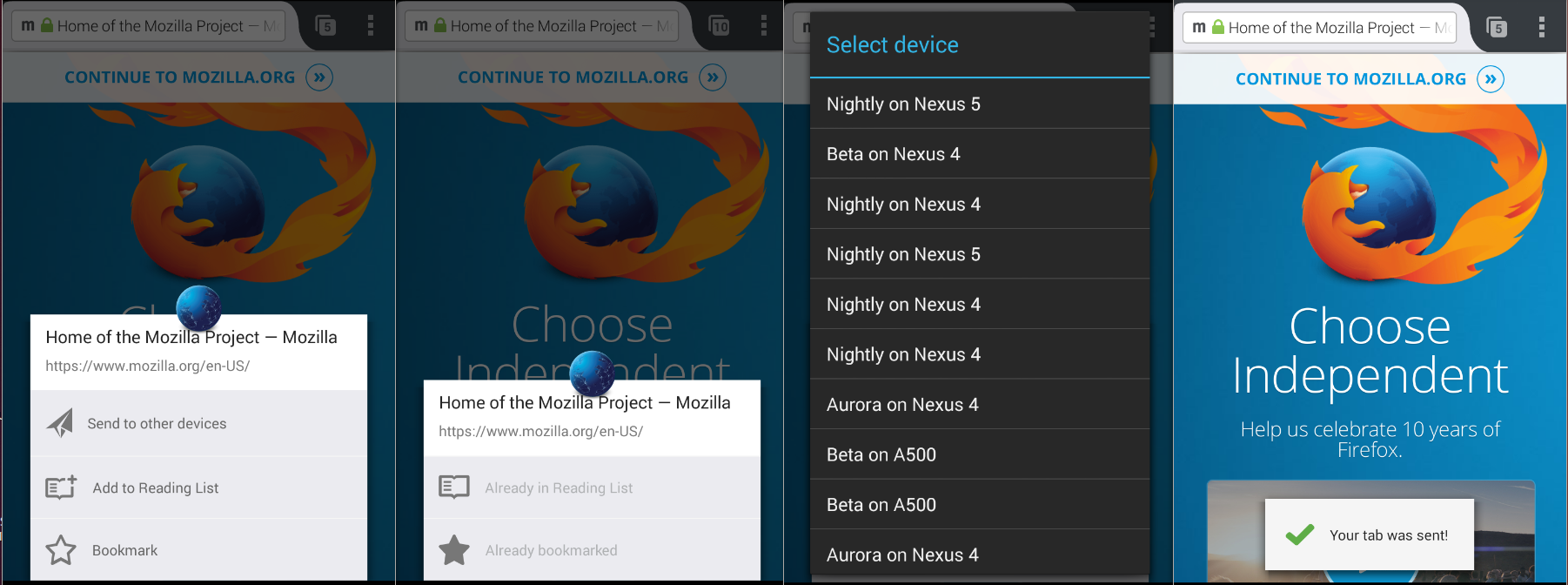The height and width of the screenshot is (585, 1568).
Task: Open the three-dot menu in the rightmost screen
Action: tap(1541, 27)
